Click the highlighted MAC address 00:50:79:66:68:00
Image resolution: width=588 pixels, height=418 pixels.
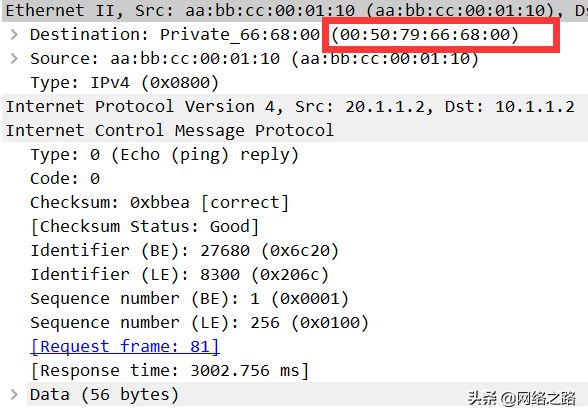(425, 35)
